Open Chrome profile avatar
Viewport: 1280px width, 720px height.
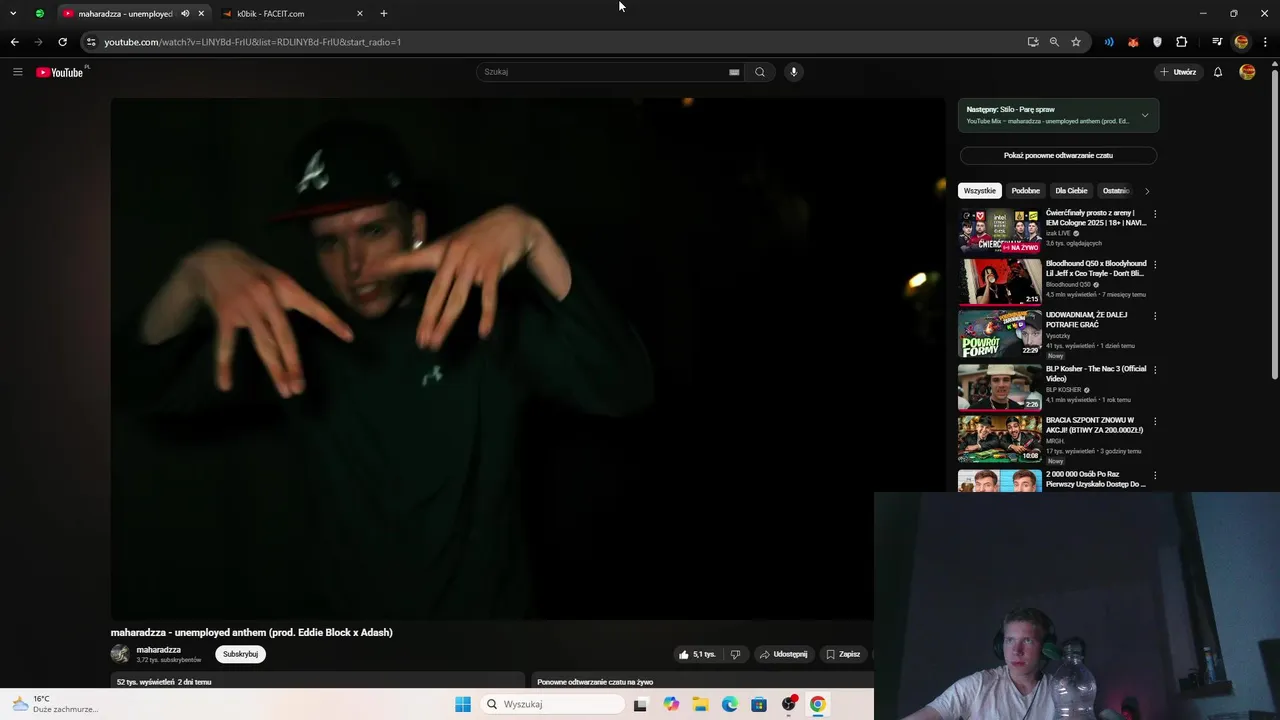(1241, 42)
